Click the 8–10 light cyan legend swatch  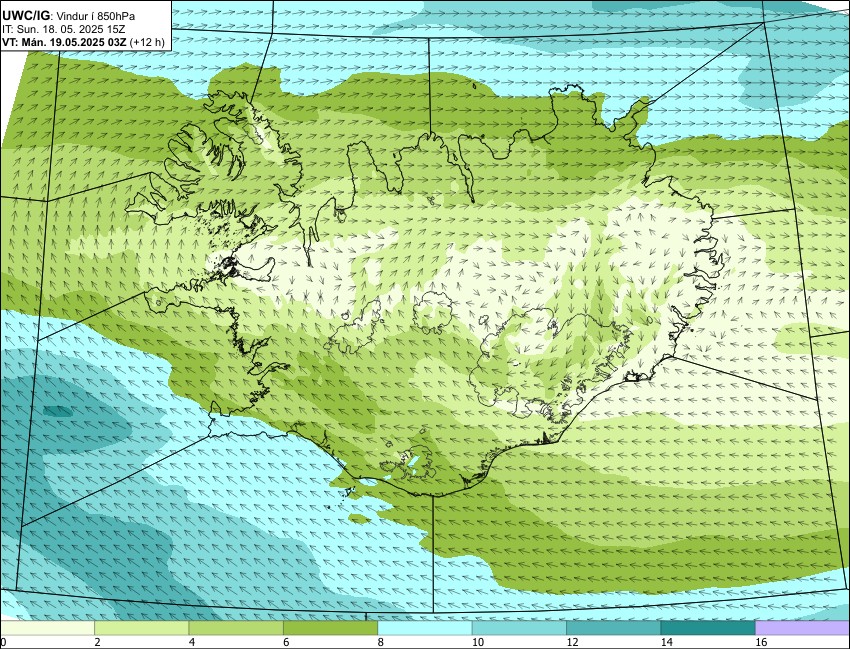point(425,628)
